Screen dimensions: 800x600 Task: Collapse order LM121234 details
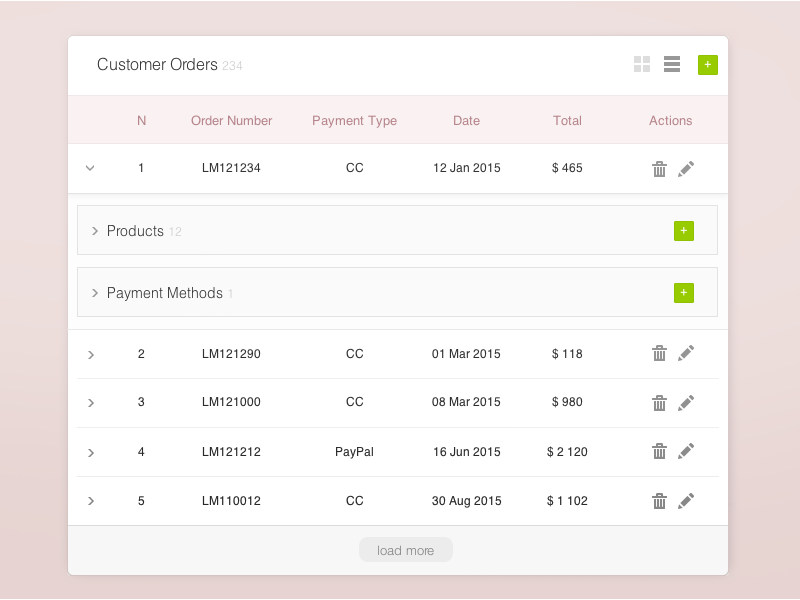coord(90,168)
